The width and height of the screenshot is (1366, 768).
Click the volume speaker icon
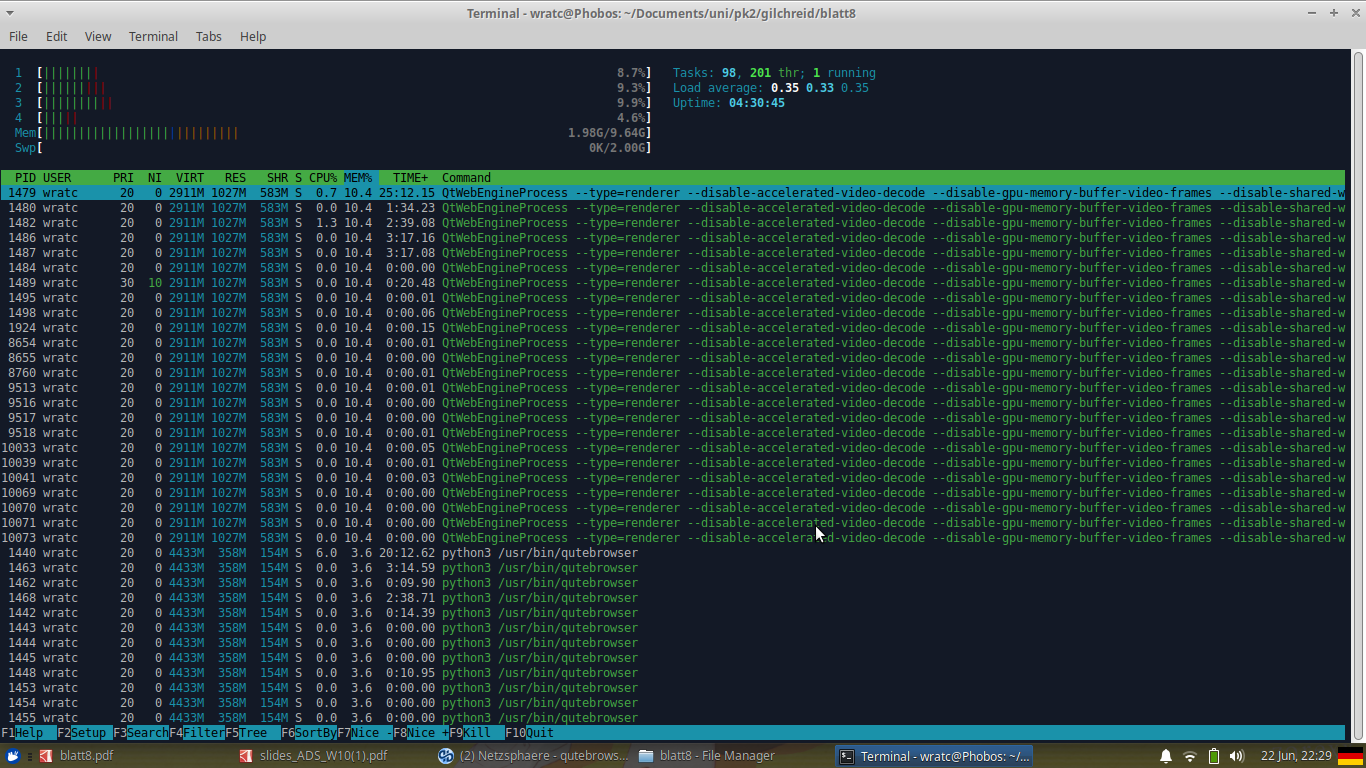(x=1237, y=756)
